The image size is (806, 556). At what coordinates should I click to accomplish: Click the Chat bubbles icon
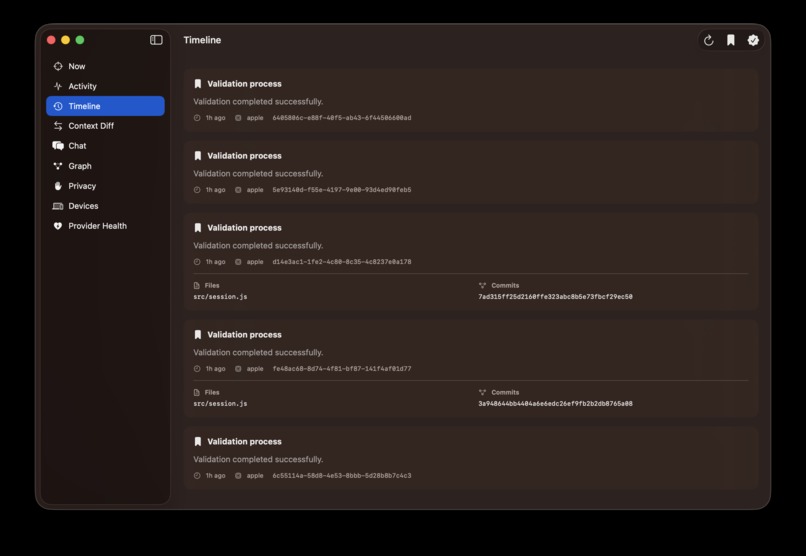pyautogui.click(x=58, y=146)
